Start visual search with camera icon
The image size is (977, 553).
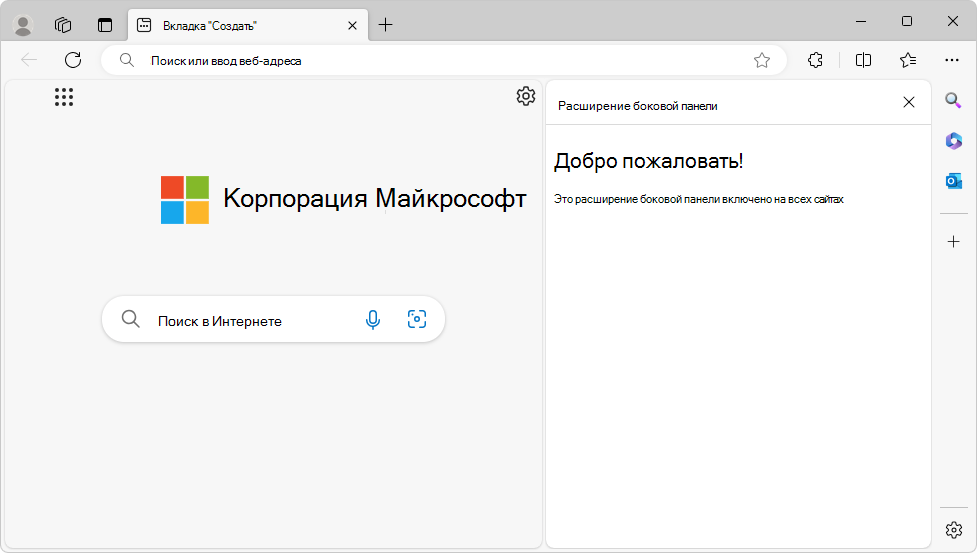pos(417,319)
